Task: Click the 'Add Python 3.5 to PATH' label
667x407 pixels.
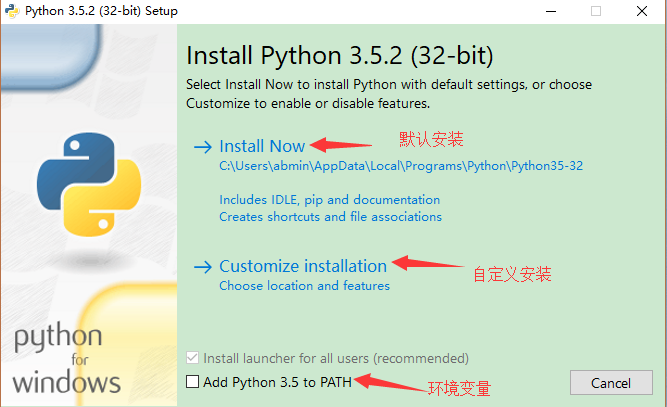Action: (x=277, y=382)
